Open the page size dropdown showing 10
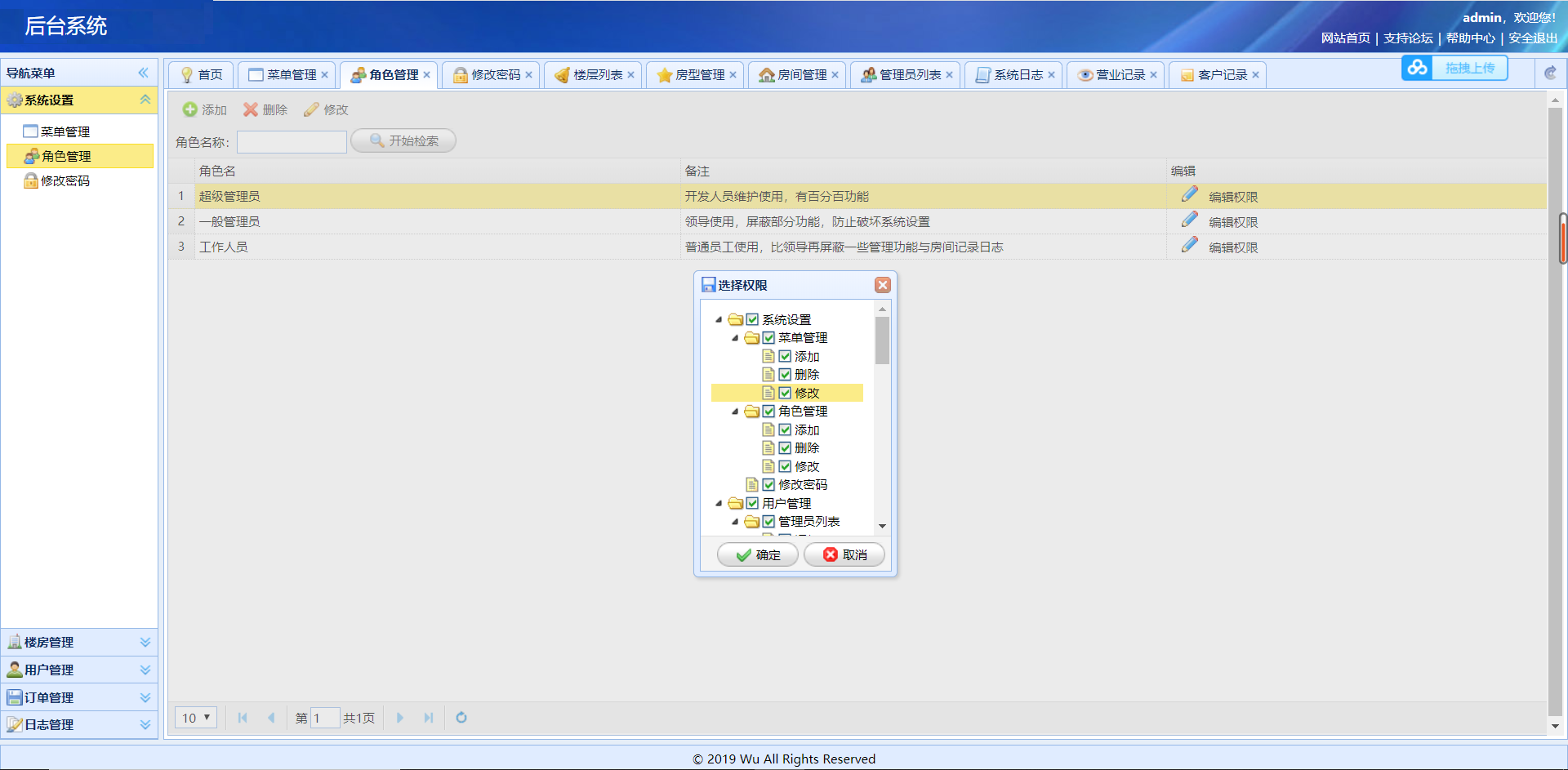The height and width of the screenshot is (770, 1568). pos(196,718)
